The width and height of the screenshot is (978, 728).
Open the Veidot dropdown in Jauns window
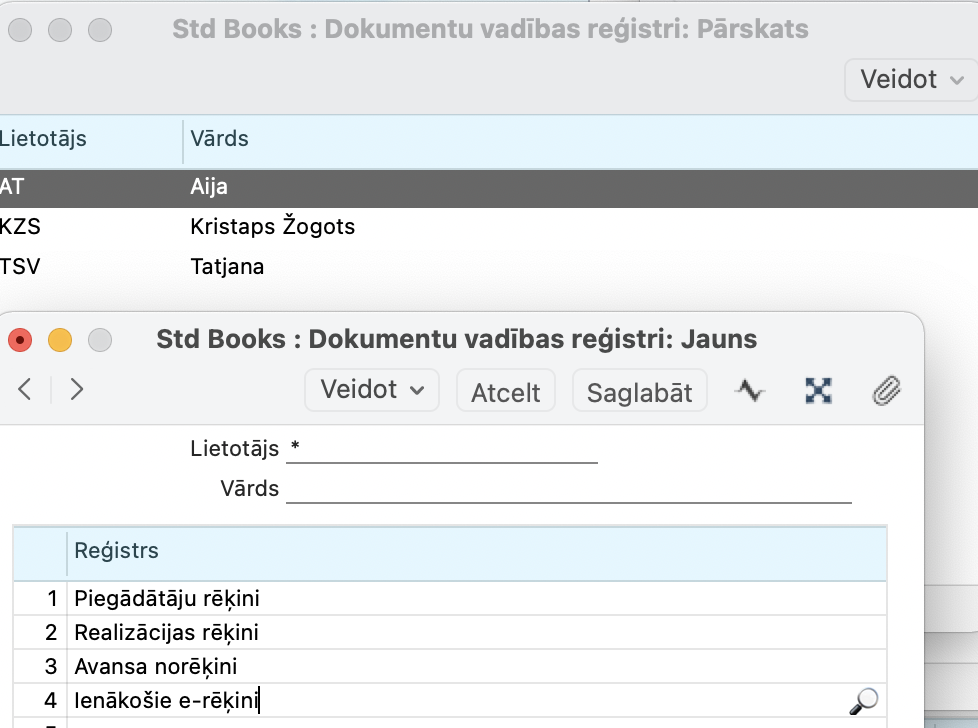click(372, 390)
